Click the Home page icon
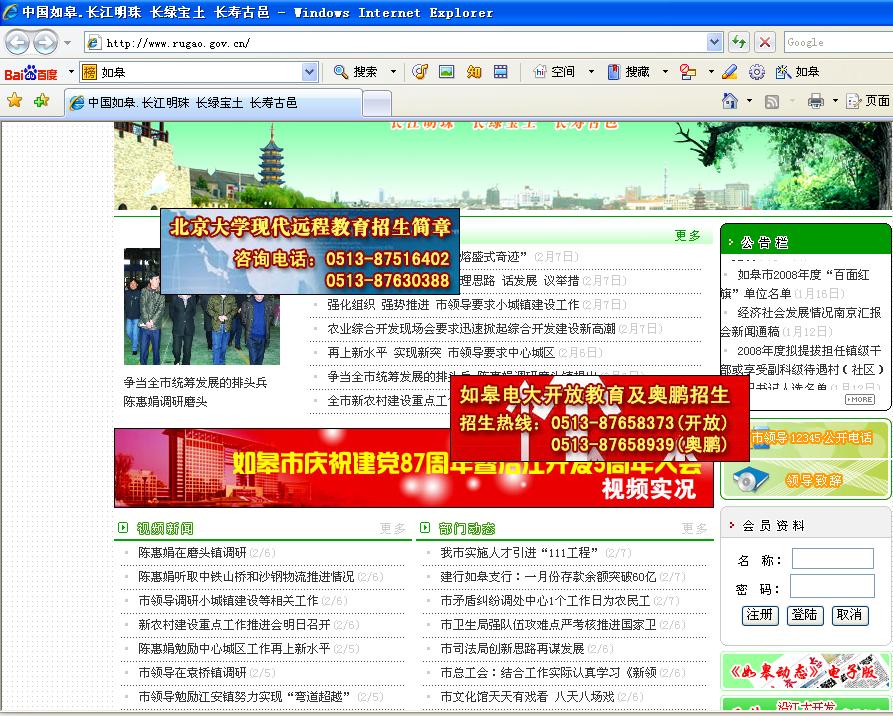Screen dimensions: 893x716 [730, 101]
